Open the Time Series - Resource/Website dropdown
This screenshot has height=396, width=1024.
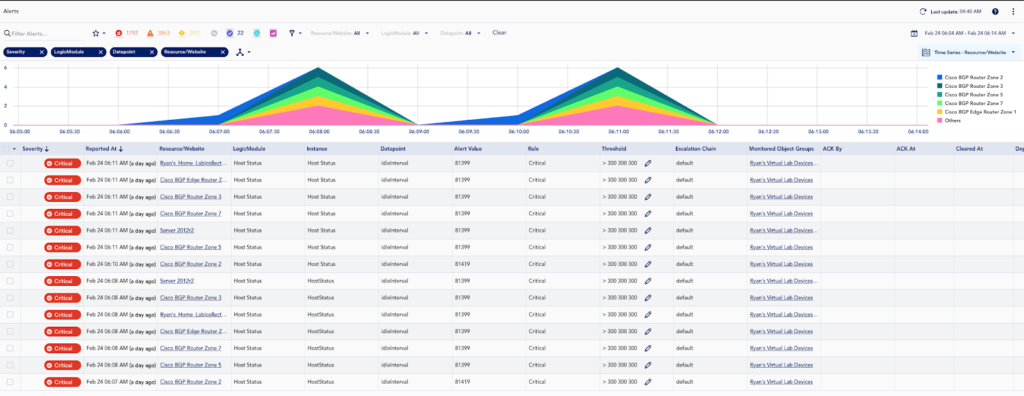pos(968,52)
